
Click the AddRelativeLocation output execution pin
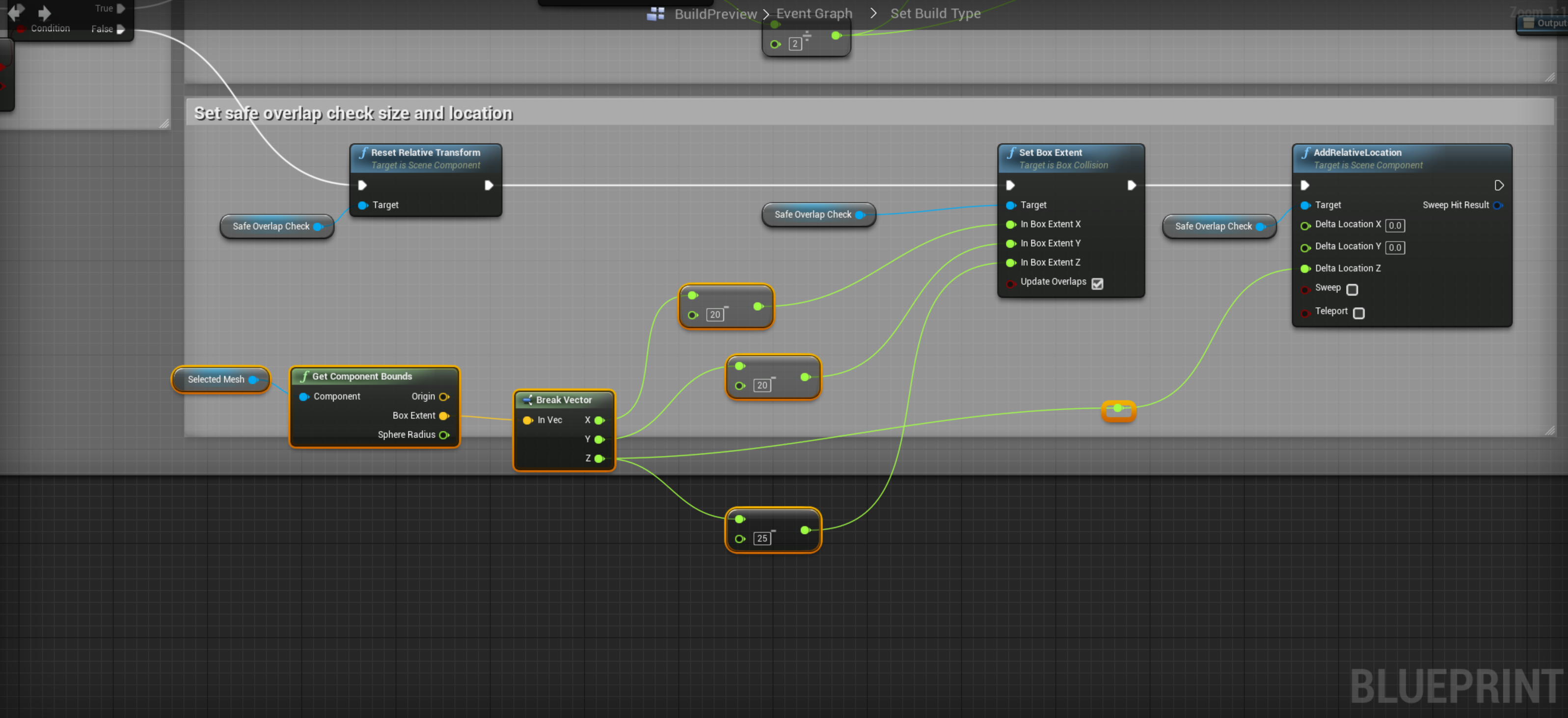pos(1499,185)
